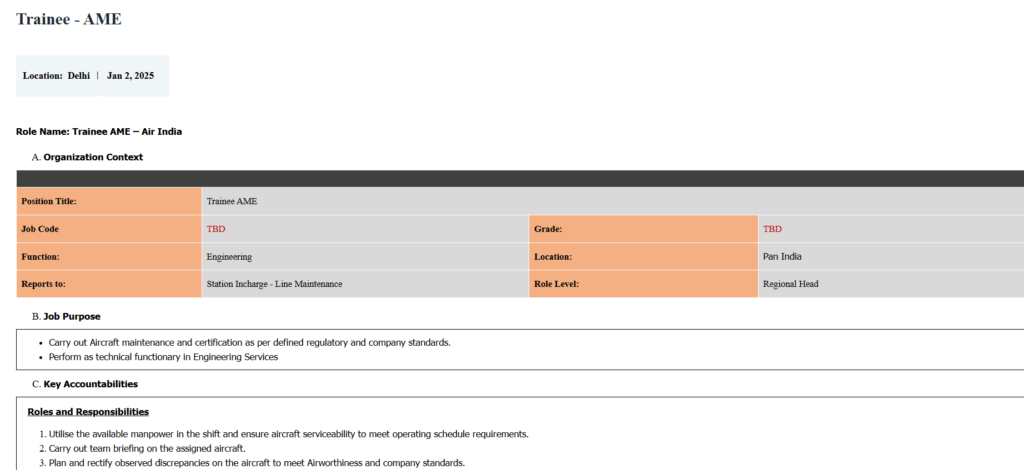Click the 'Carry out Aircraft maintenance and certification' bullet
The width and height of the screenshot is (1024, 470).
(249, 342)
